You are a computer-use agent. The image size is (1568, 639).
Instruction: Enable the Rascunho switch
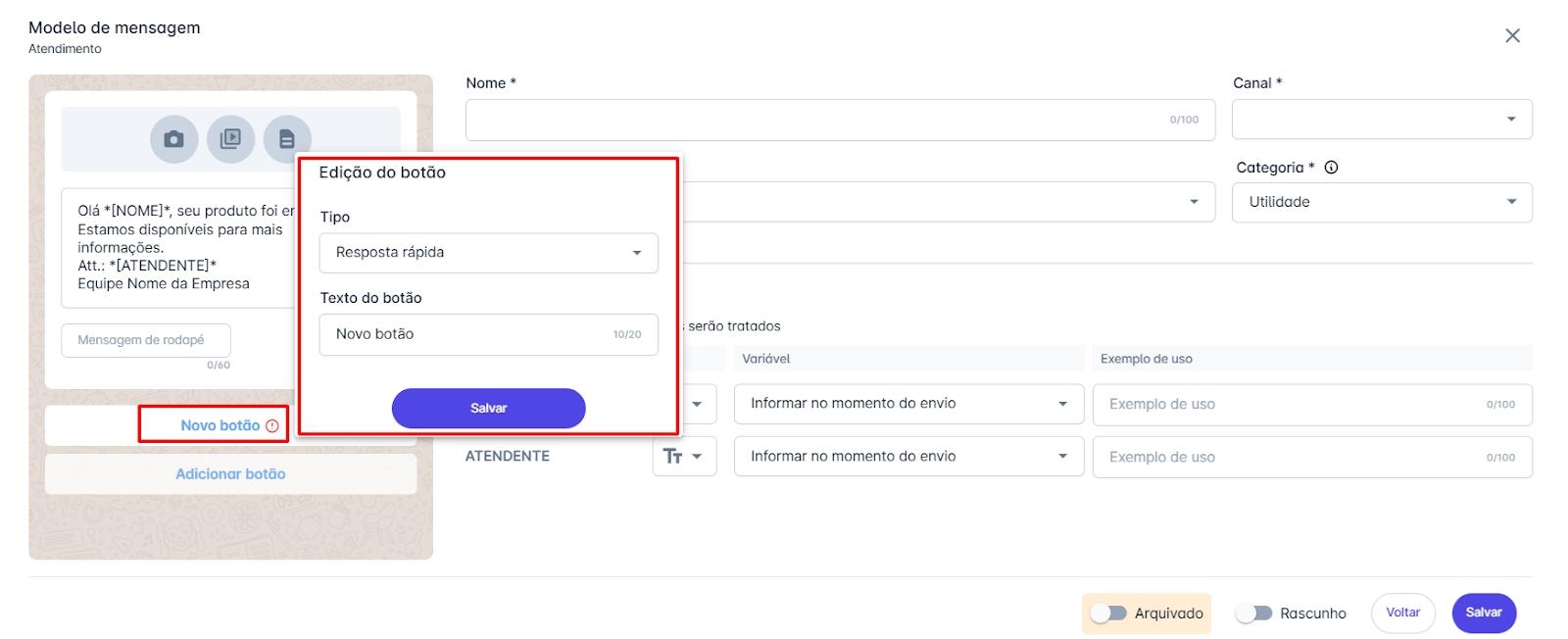pyautogui.click(x=1253, y=614)
